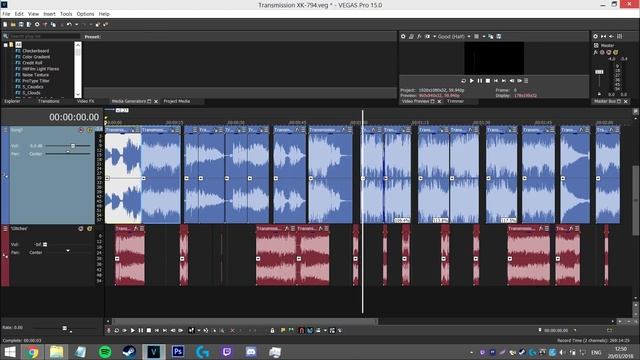Close the Media Generators panel

tap(156, 102)
